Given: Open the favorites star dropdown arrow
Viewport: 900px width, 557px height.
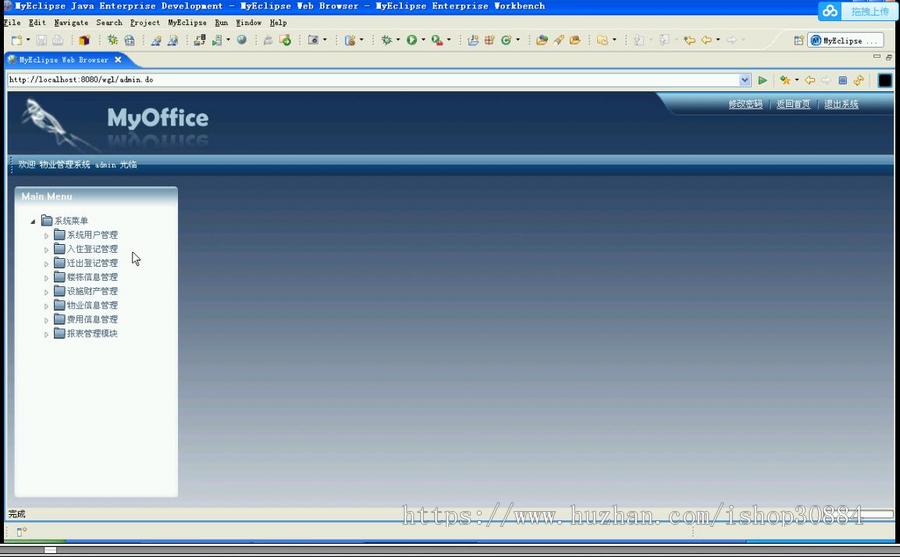Looking at the screenshot, I should pyautogui.click(x=797, y=80).
